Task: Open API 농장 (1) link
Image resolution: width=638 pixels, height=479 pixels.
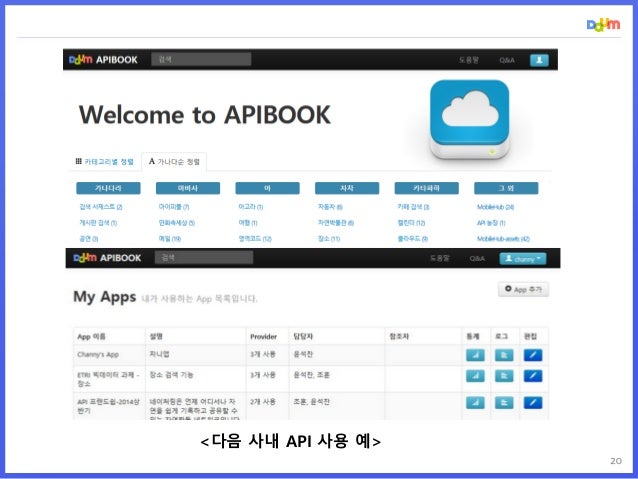Action: [491, 223]
